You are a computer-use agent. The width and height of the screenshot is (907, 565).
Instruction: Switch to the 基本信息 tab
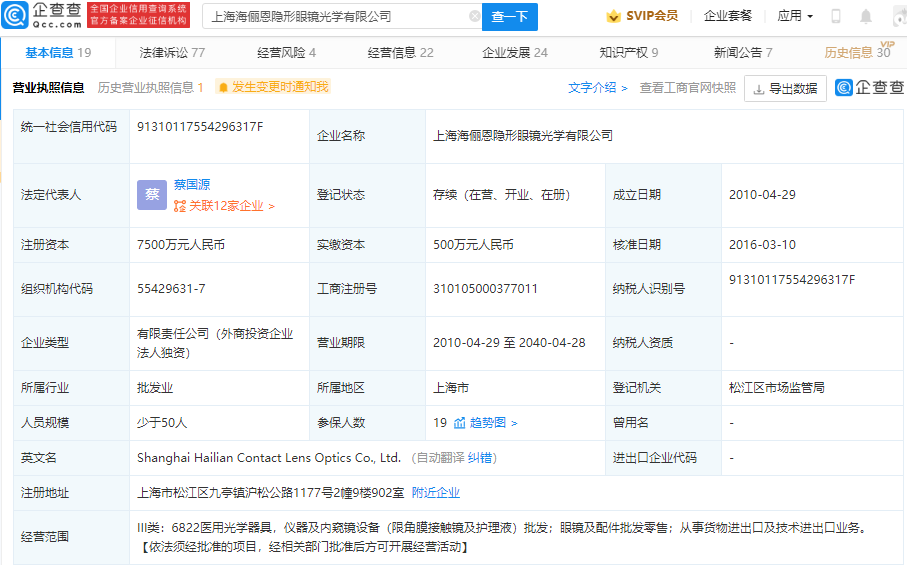click(x=58, y=53)
